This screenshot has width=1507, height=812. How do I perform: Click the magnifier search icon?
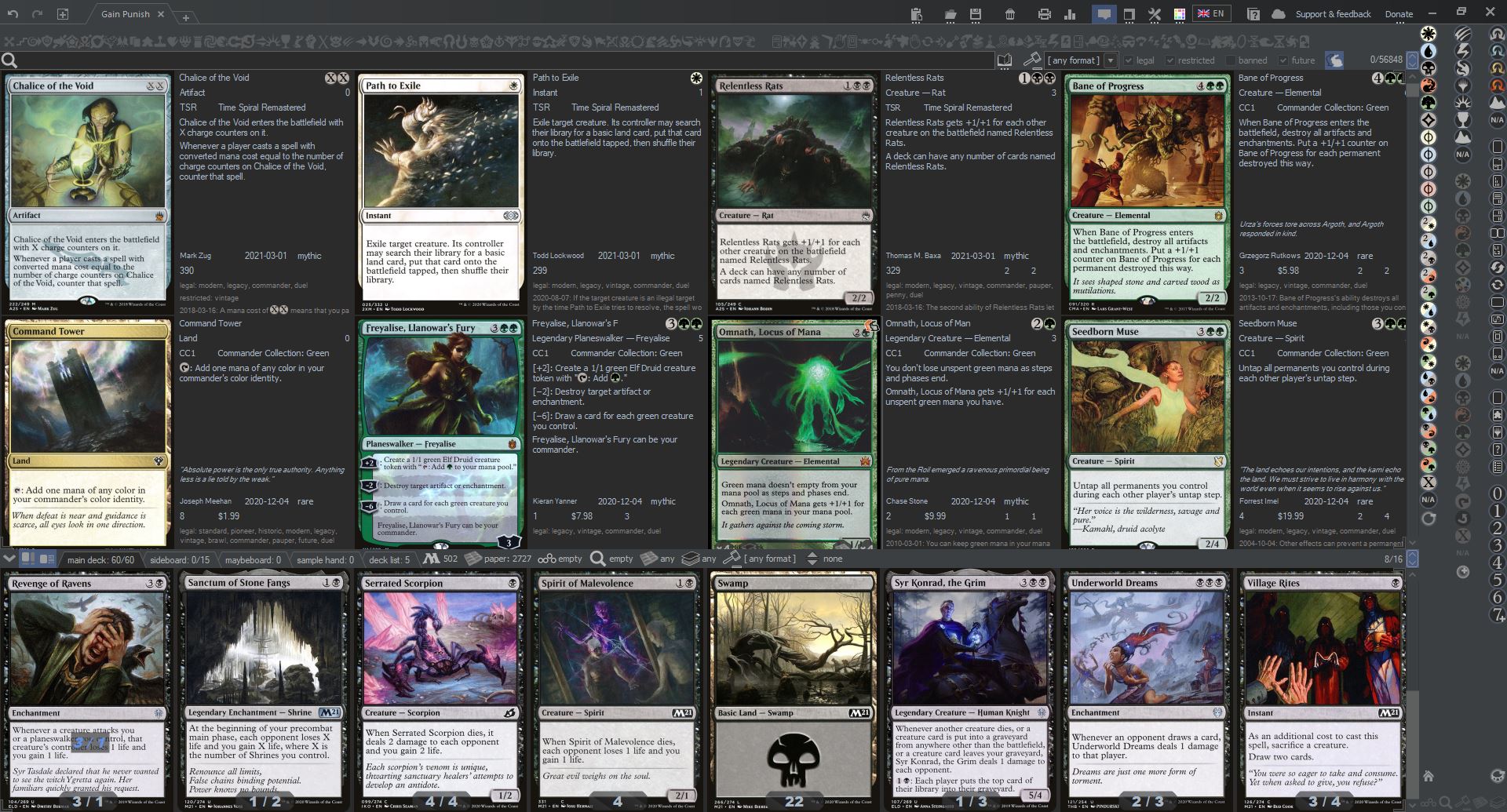click(9, 60)
